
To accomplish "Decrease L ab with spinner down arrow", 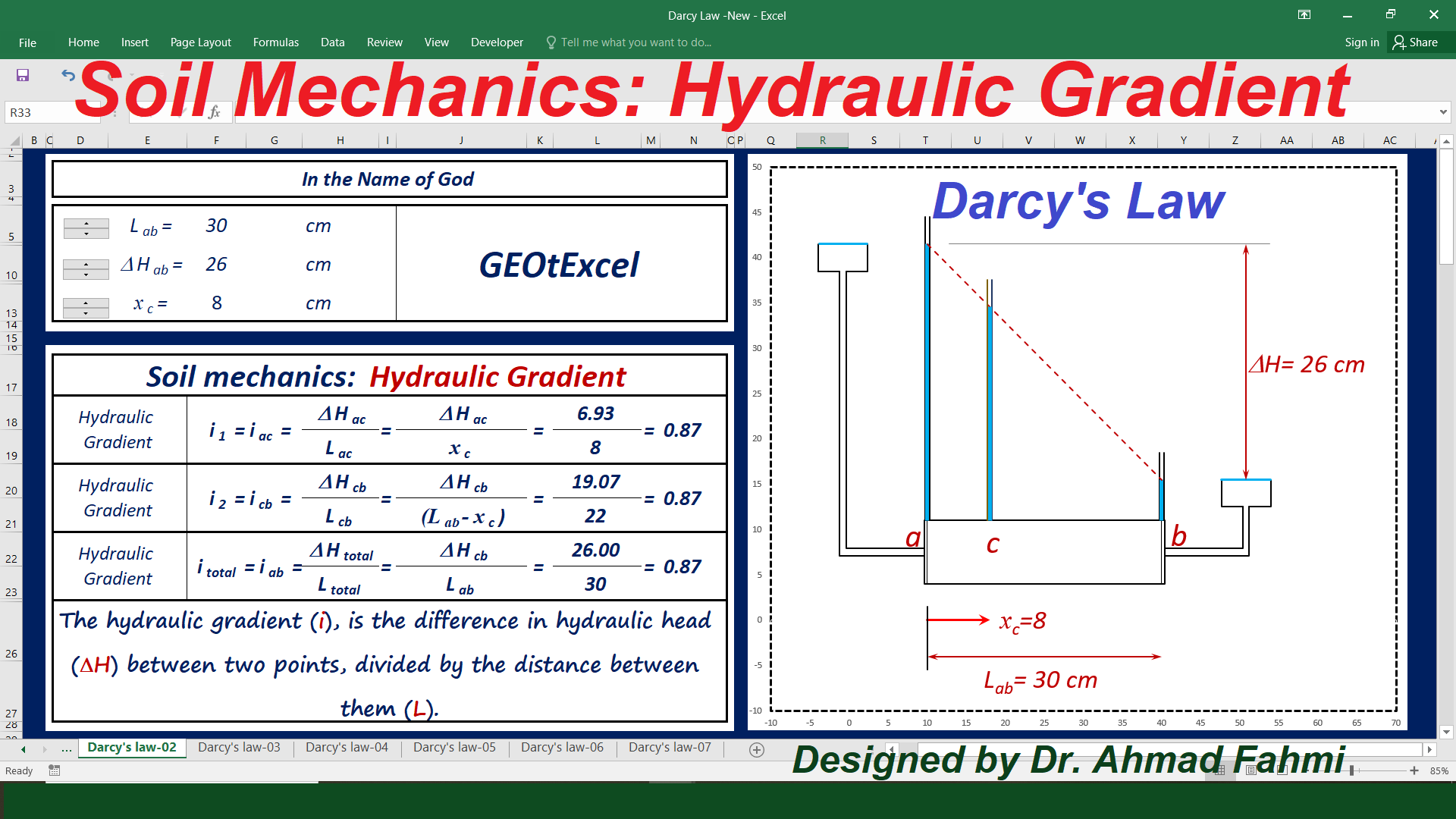I will click(86, 233).
